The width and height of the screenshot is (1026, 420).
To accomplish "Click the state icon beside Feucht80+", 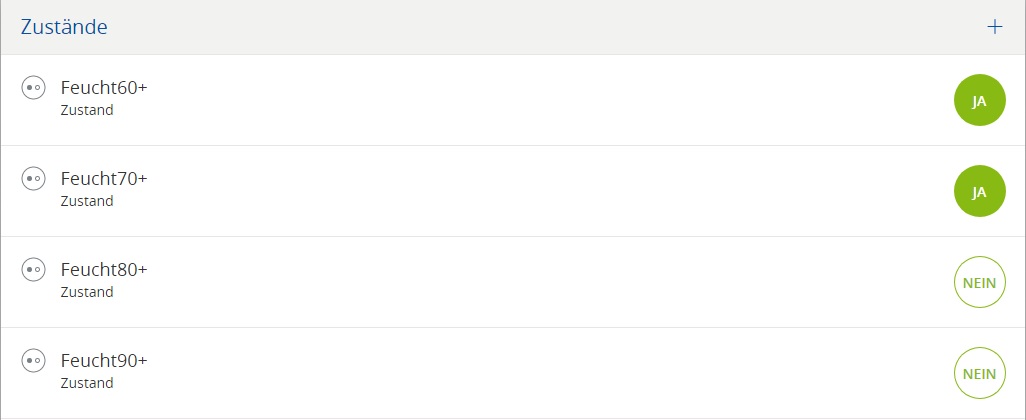I will [x=33, y=270].
